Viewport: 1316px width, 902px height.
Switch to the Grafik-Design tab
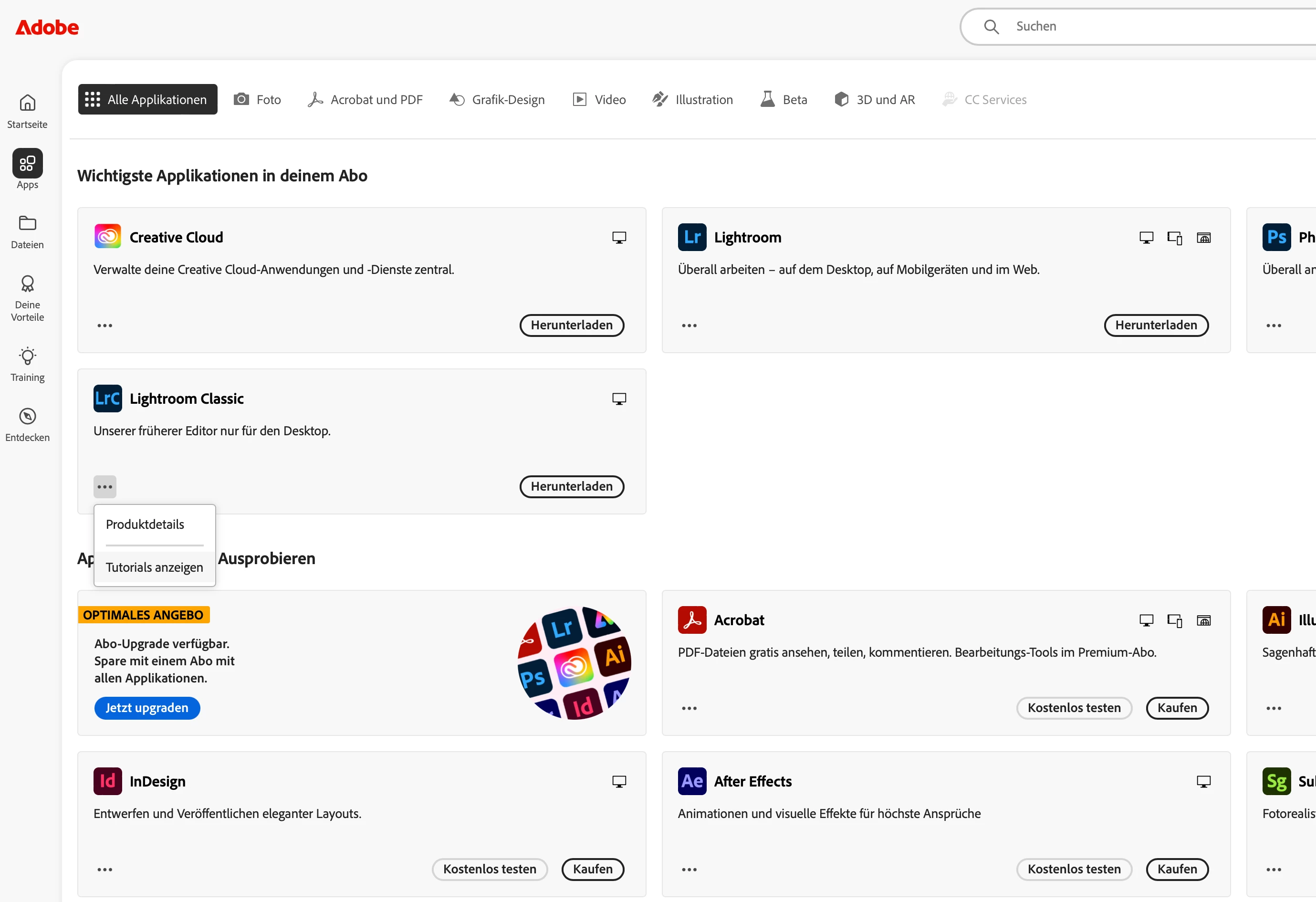tap(497, 100)
